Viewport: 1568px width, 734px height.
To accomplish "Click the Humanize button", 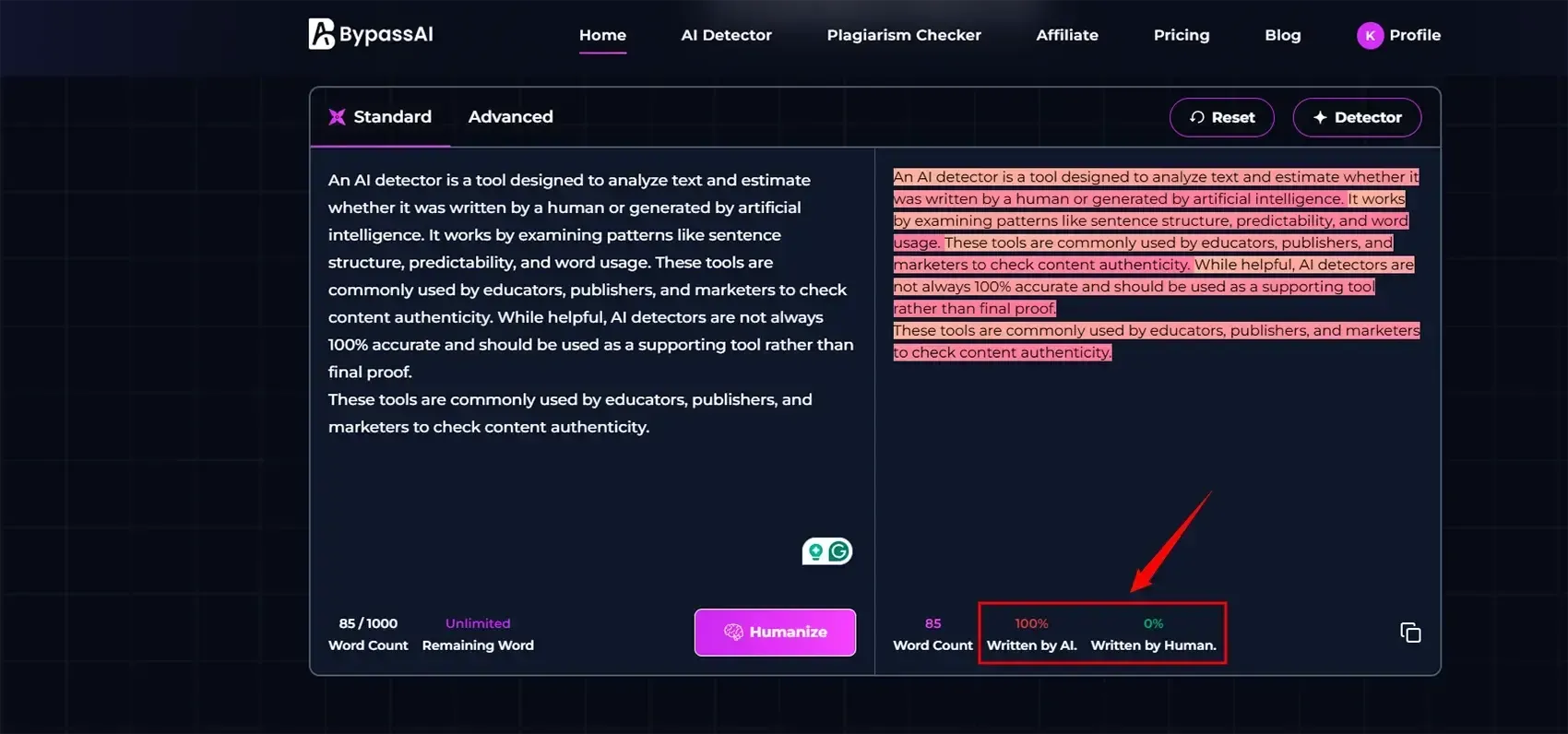I will 775,633.
